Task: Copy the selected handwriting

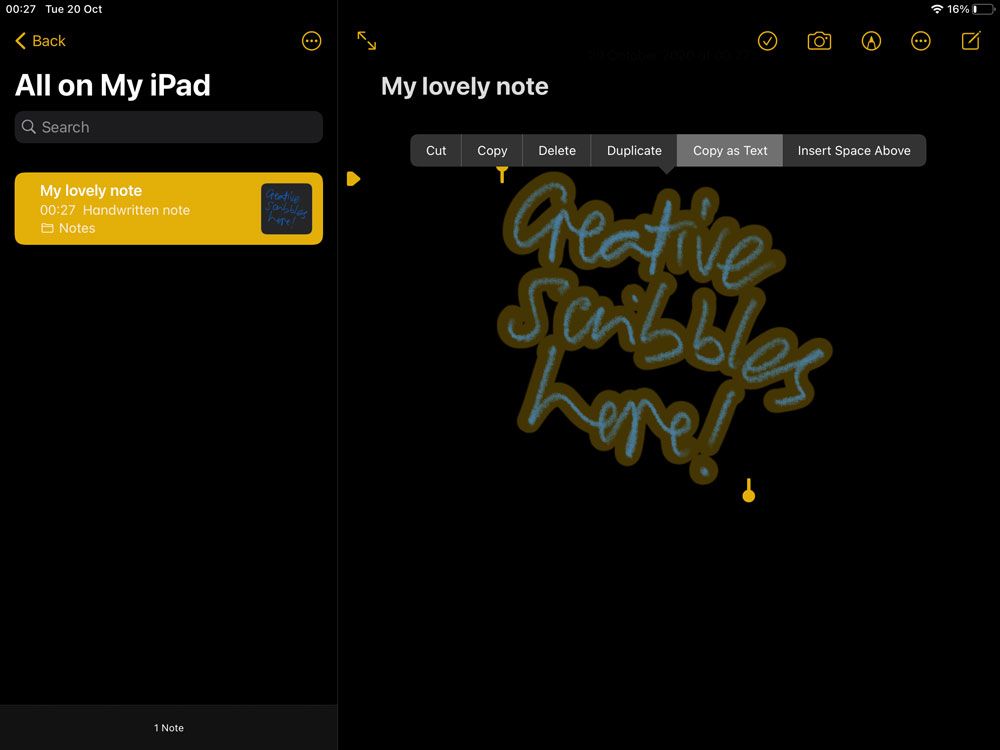Action: tap(491, 150)
